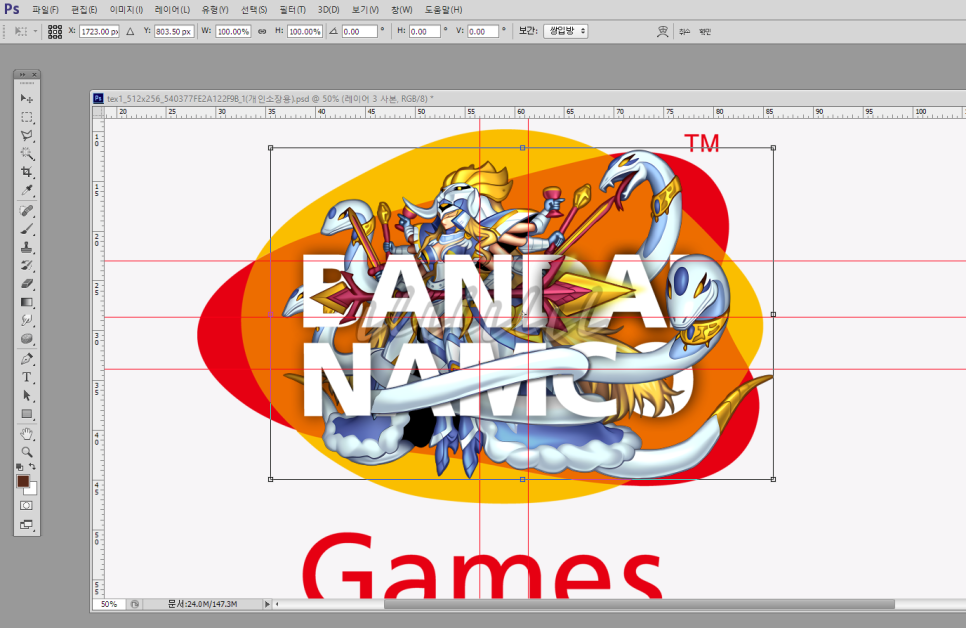Select the Rectangular Marquee tool
Screen dimensions: 966x628
click(26, 117)
